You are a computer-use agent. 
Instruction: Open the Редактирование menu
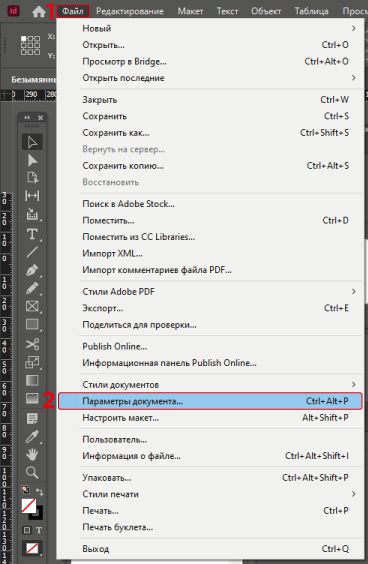tap(130, 11)
